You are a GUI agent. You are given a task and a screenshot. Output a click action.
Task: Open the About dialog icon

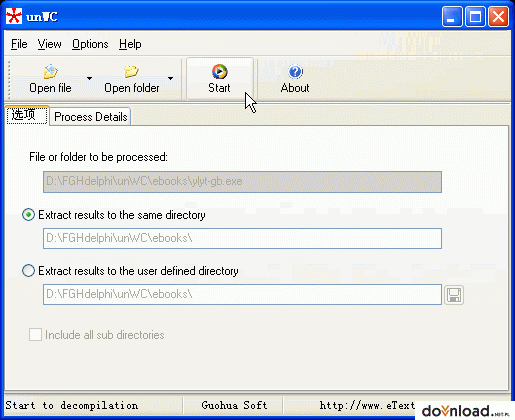coord(295,72)
